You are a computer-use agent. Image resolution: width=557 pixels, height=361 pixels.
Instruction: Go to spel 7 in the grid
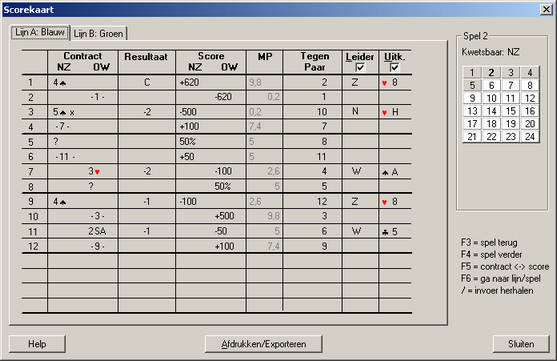coord(510,85)
